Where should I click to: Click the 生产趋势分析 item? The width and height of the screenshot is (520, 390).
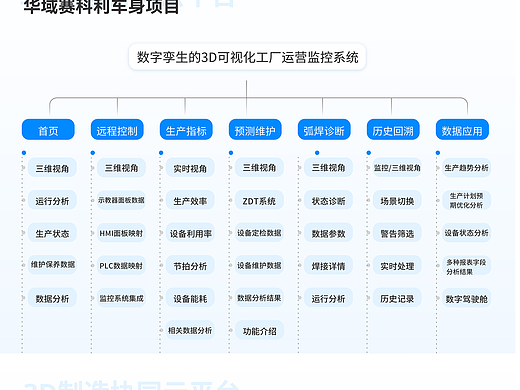[x=466, y=168]
